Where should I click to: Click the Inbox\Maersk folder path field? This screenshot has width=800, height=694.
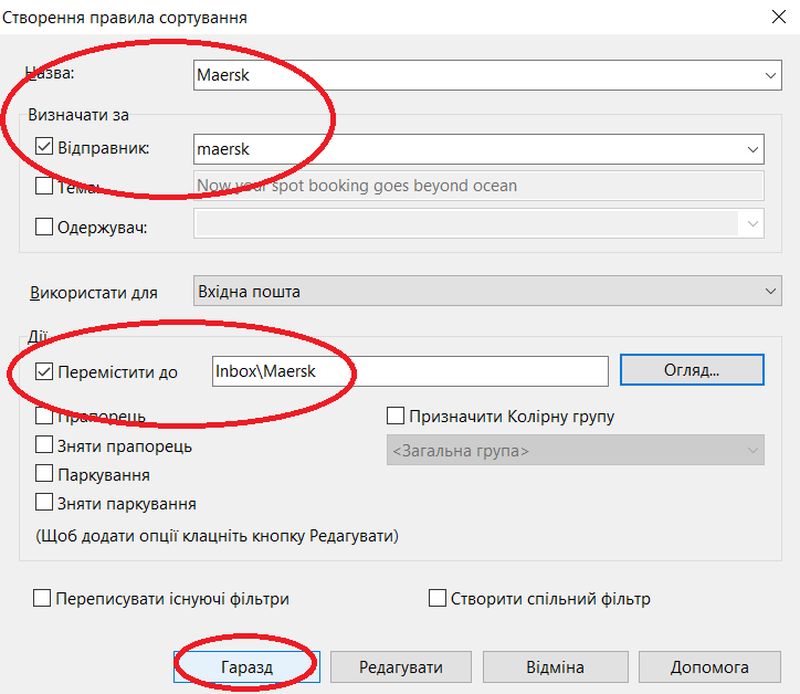tap(410, 371)
